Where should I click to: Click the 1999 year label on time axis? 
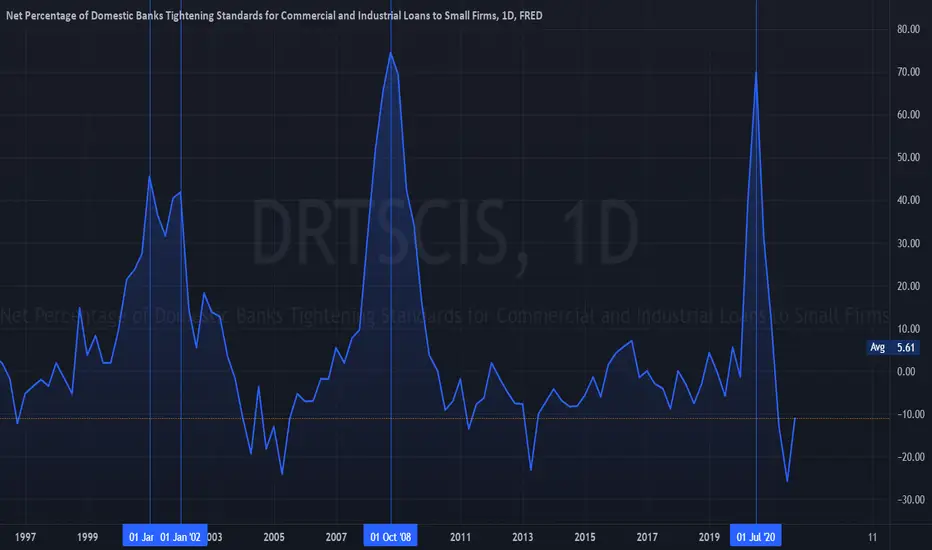87,538
